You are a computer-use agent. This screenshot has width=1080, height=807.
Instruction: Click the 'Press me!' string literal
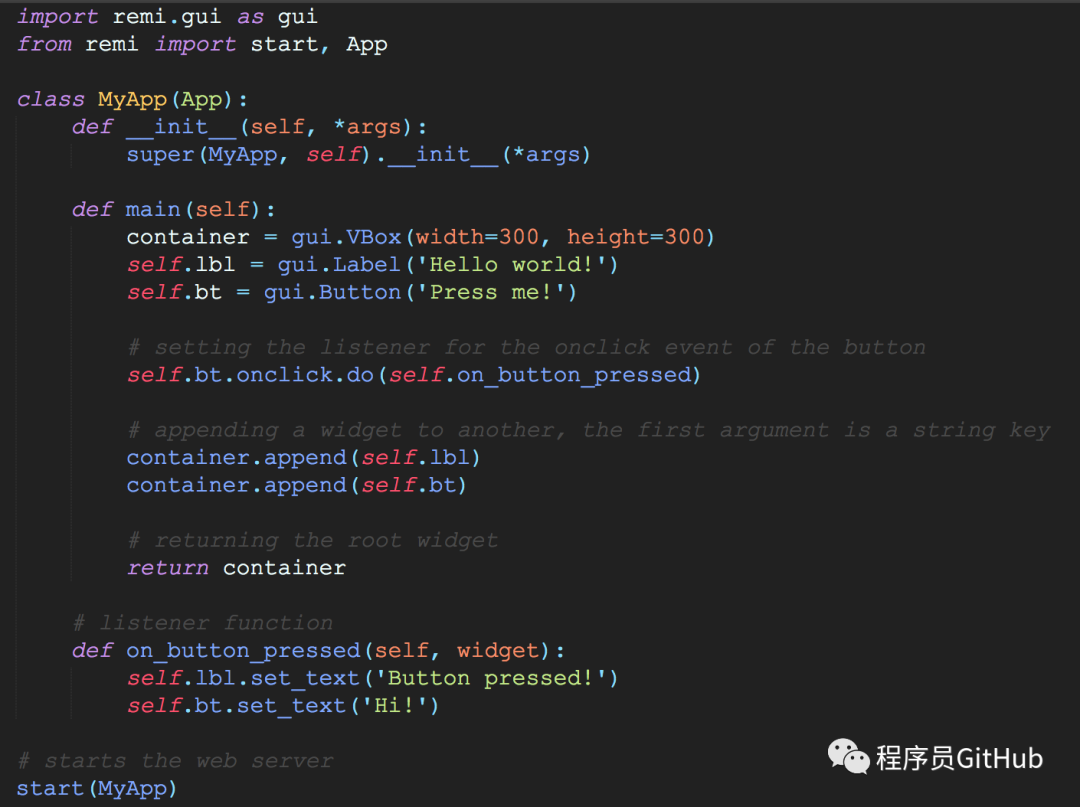click(490, 293)
